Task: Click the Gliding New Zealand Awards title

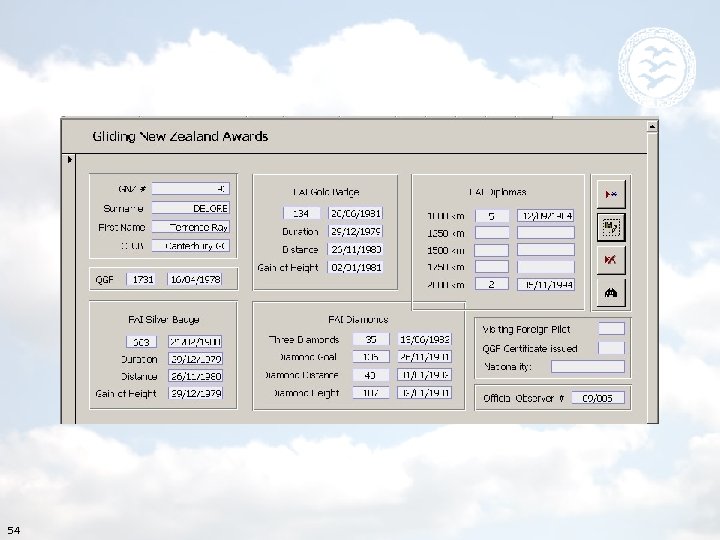Action: (x=180, y=136)
